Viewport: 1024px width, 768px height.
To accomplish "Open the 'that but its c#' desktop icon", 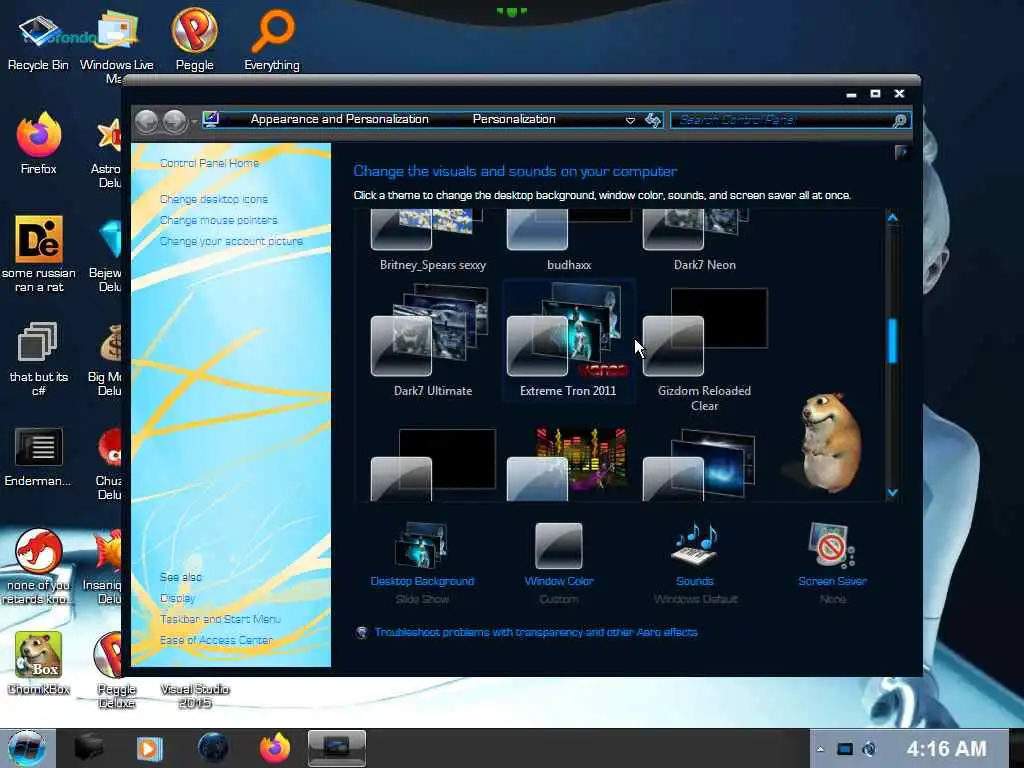I will 39,359.
